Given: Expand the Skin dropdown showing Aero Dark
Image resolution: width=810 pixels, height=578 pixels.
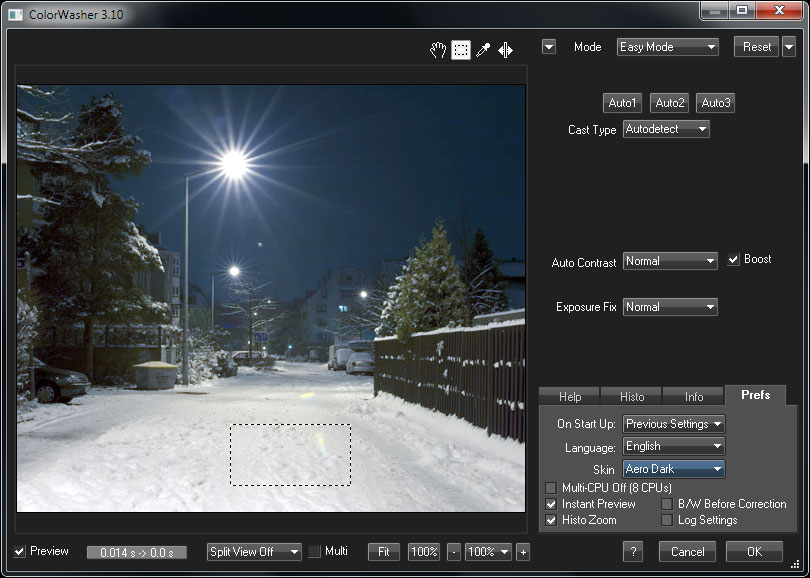Looking at the screenshot, I should pyautogui.click(x=673, y=468).
